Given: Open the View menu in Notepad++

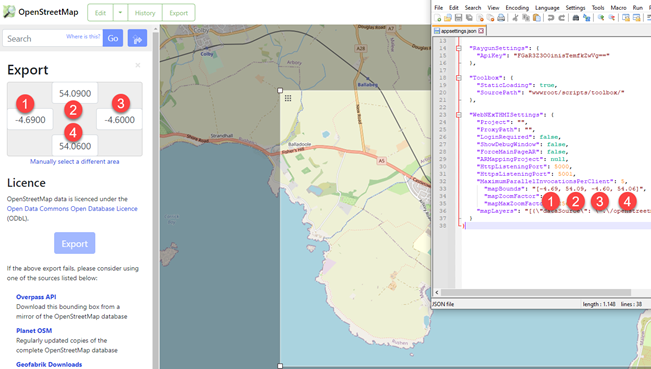Looking at the screenshot, I should (493, 7).
